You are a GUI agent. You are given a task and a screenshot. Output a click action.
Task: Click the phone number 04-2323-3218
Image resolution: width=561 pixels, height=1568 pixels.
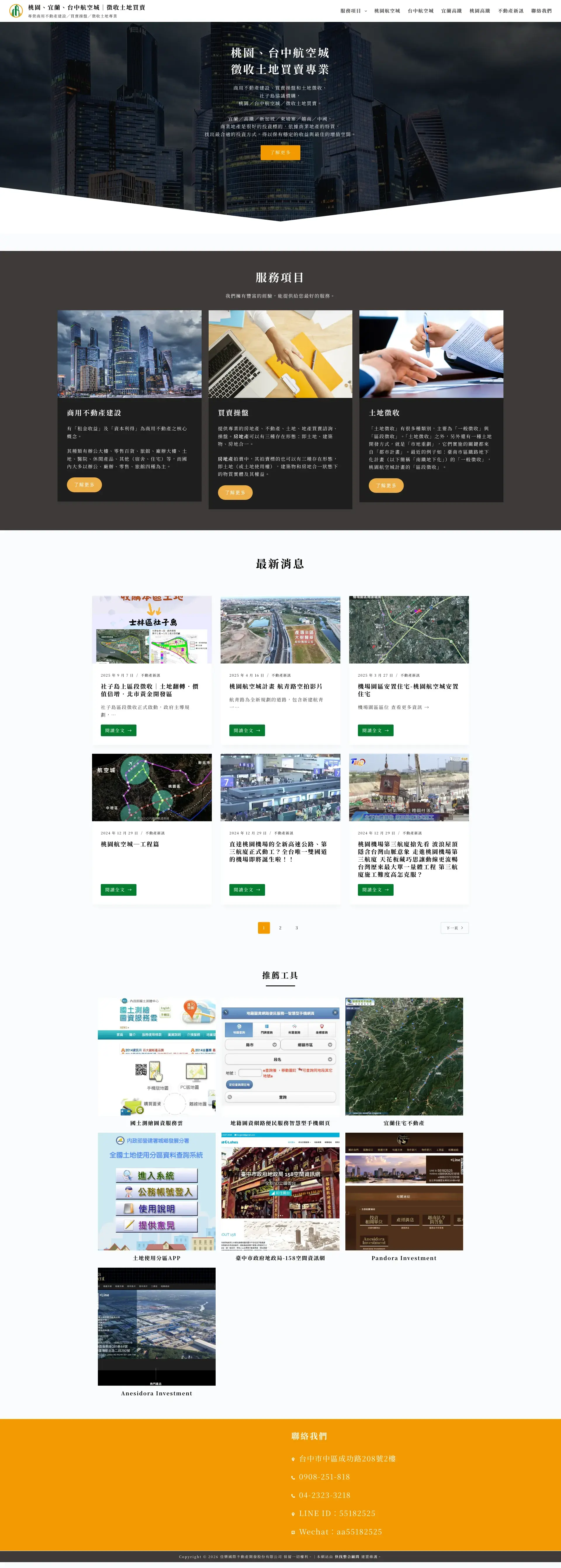(324, 1496)
